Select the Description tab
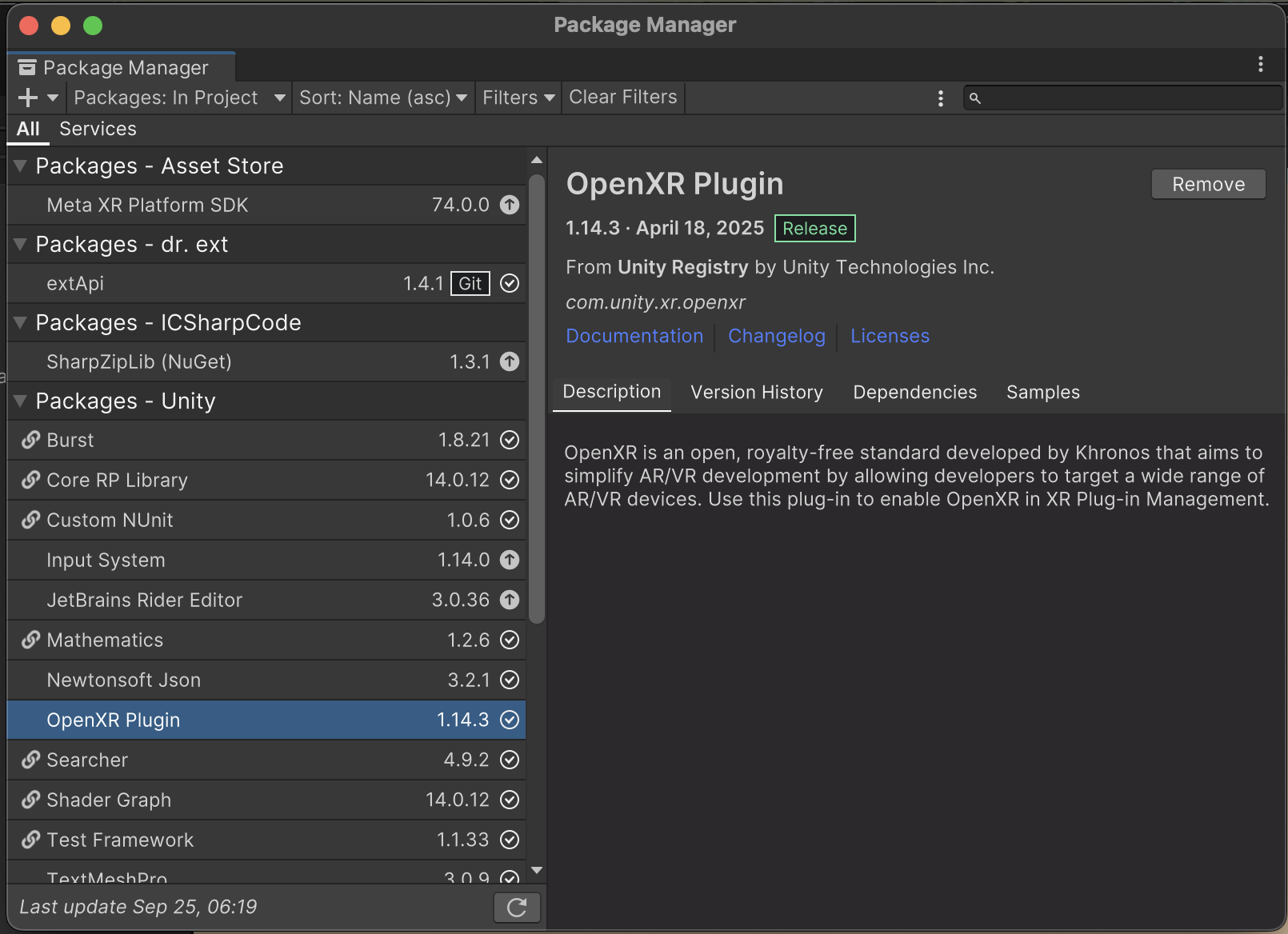Viewport: 1288px width, 934px height. tap(612, 393)
